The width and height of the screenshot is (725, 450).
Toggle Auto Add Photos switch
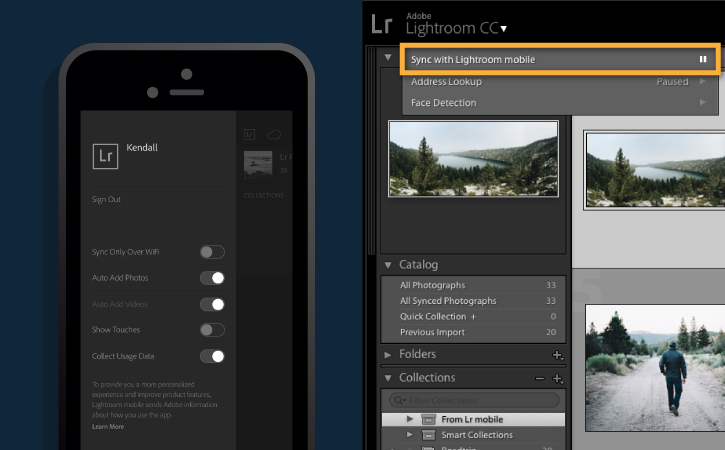212,278
